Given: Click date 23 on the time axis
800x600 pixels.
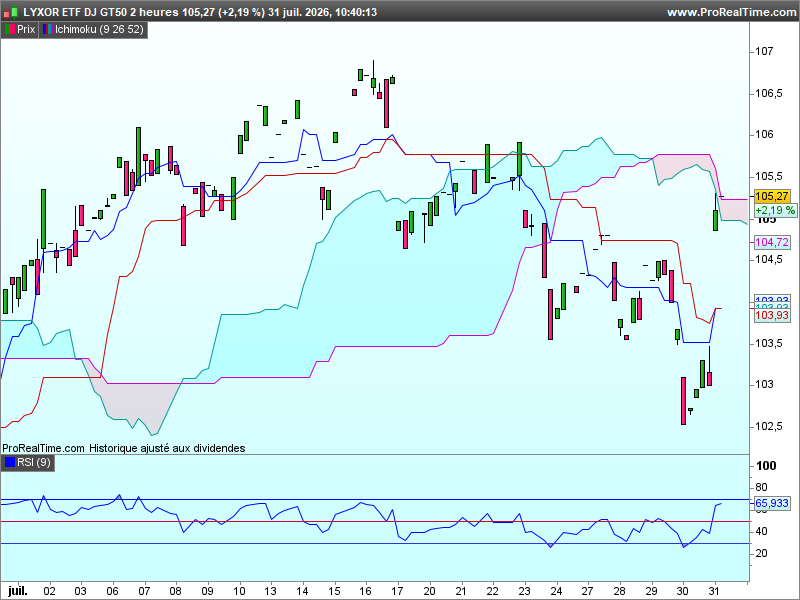Looking at the screenshot, I should (x=524, y=591).
